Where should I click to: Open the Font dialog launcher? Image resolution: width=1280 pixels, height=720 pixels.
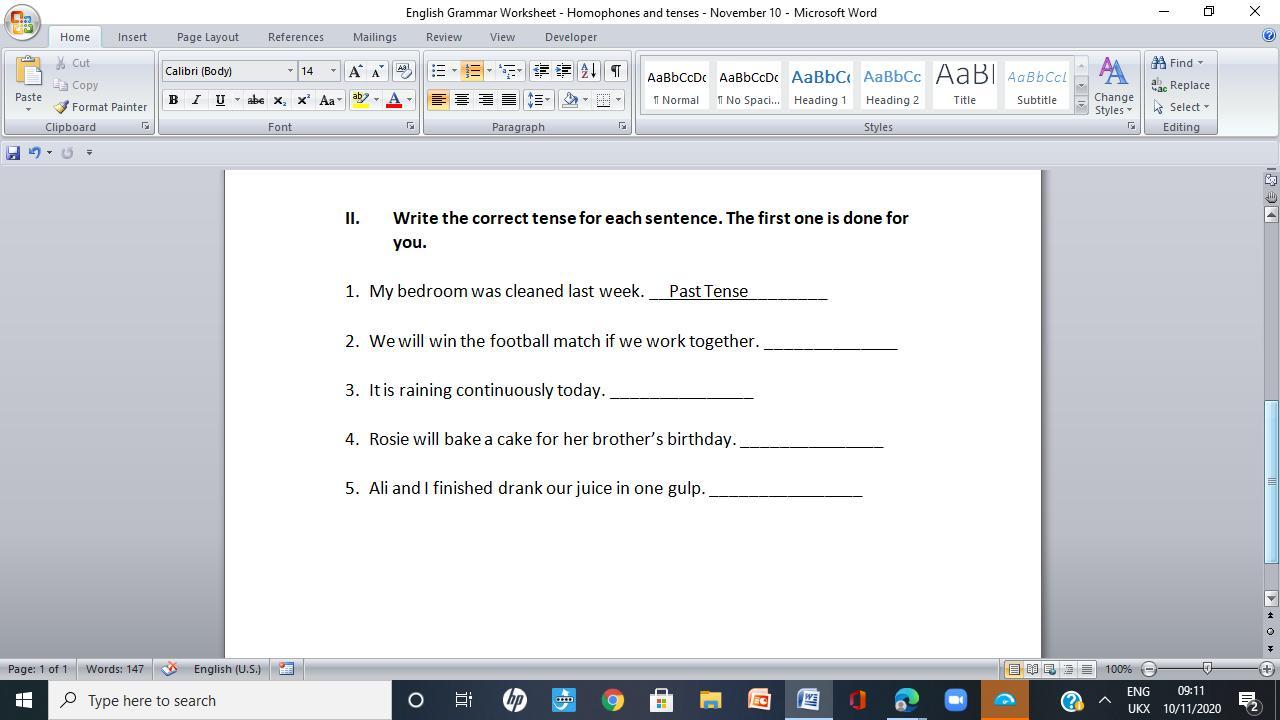[x=410, y=127]
